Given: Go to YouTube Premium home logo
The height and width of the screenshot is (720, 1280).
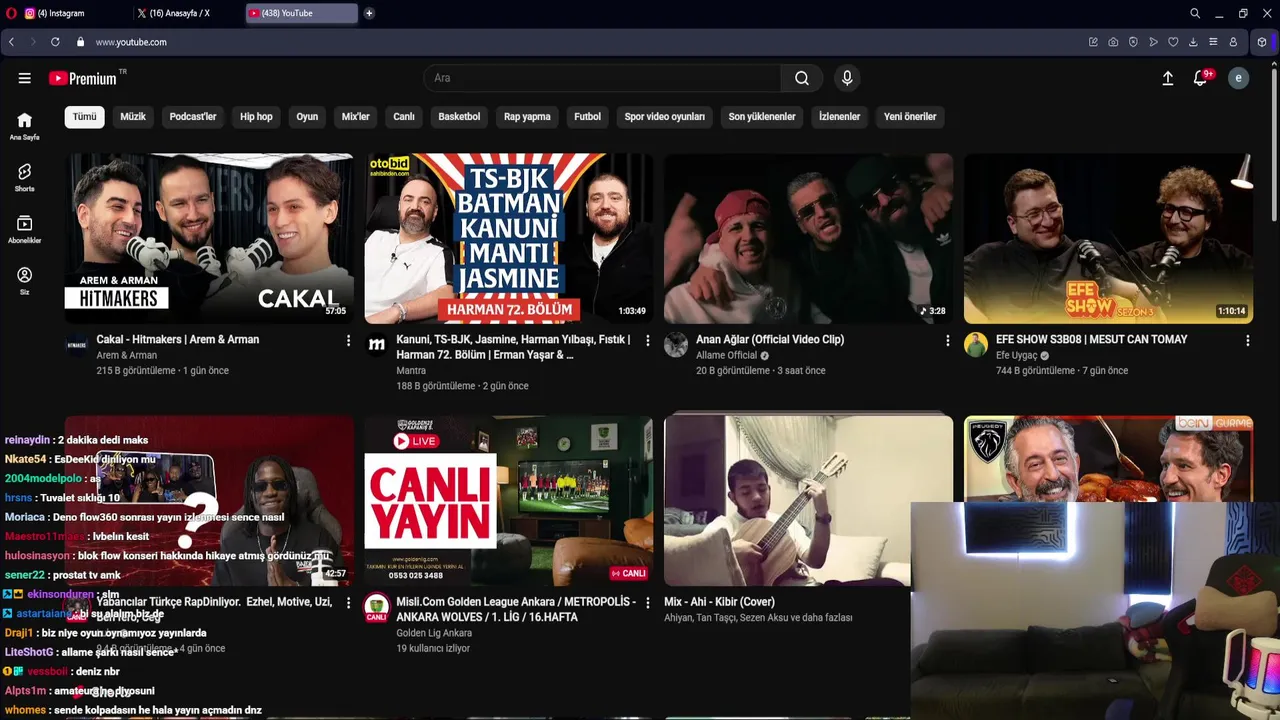Looking at the screenshot, I should click(x=83, y=78).
